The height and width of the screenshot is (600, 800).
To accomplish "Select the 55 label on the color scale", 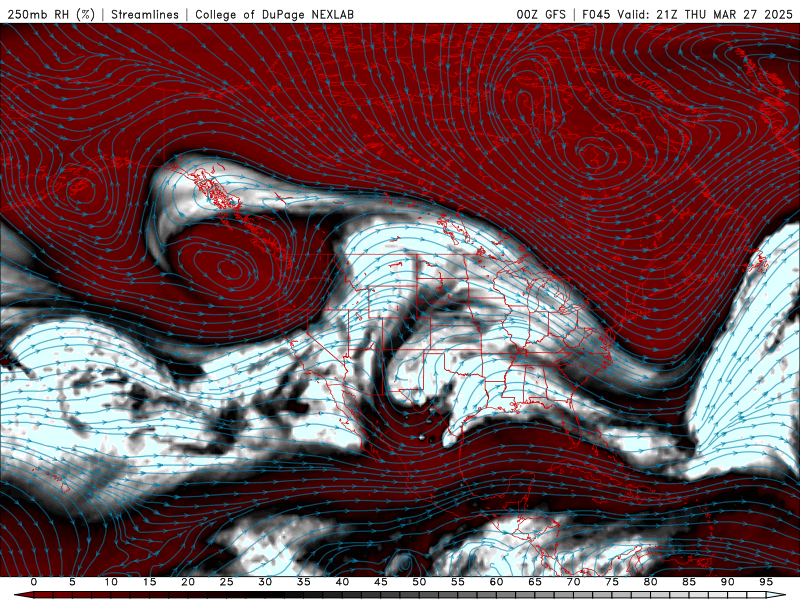I will [x=458, y=582].
